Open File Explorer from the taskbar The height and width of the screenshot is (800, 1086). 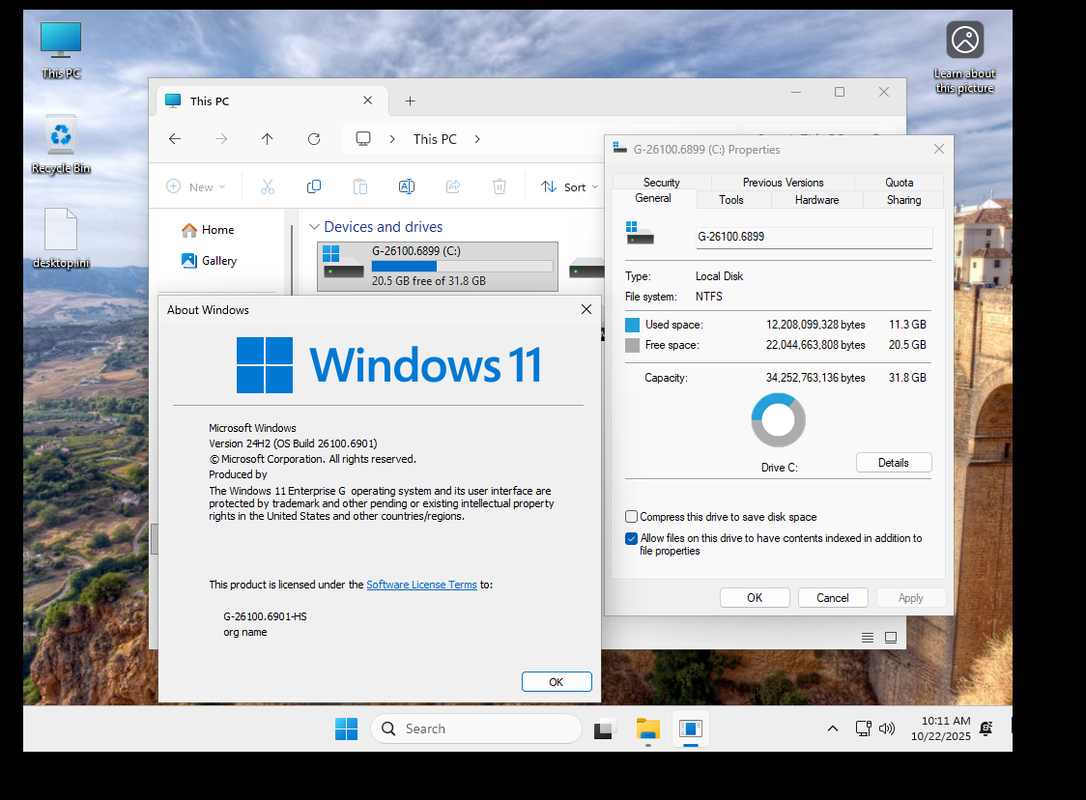[648, 729]
